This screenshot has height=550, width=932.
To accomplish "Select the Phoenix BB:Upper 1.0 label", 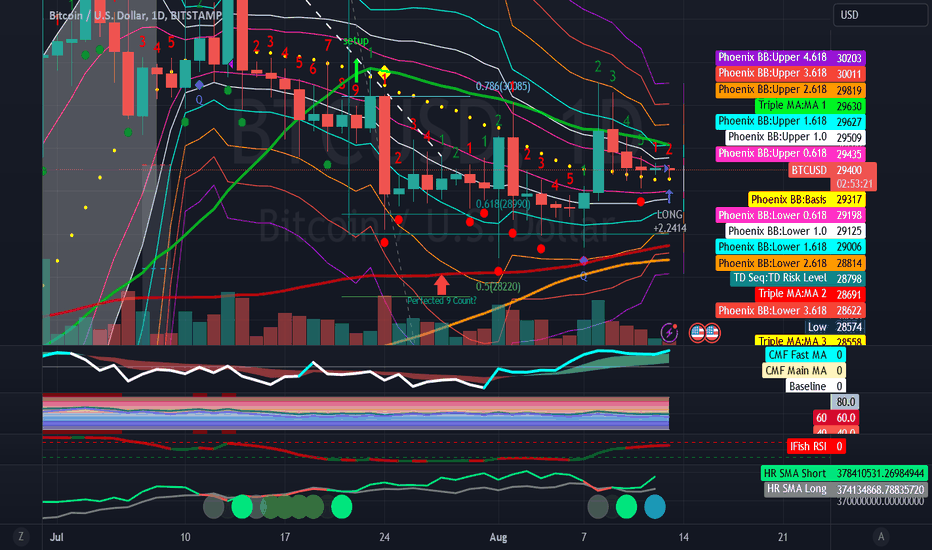I will pyautogui.click(x=795, y=137).
